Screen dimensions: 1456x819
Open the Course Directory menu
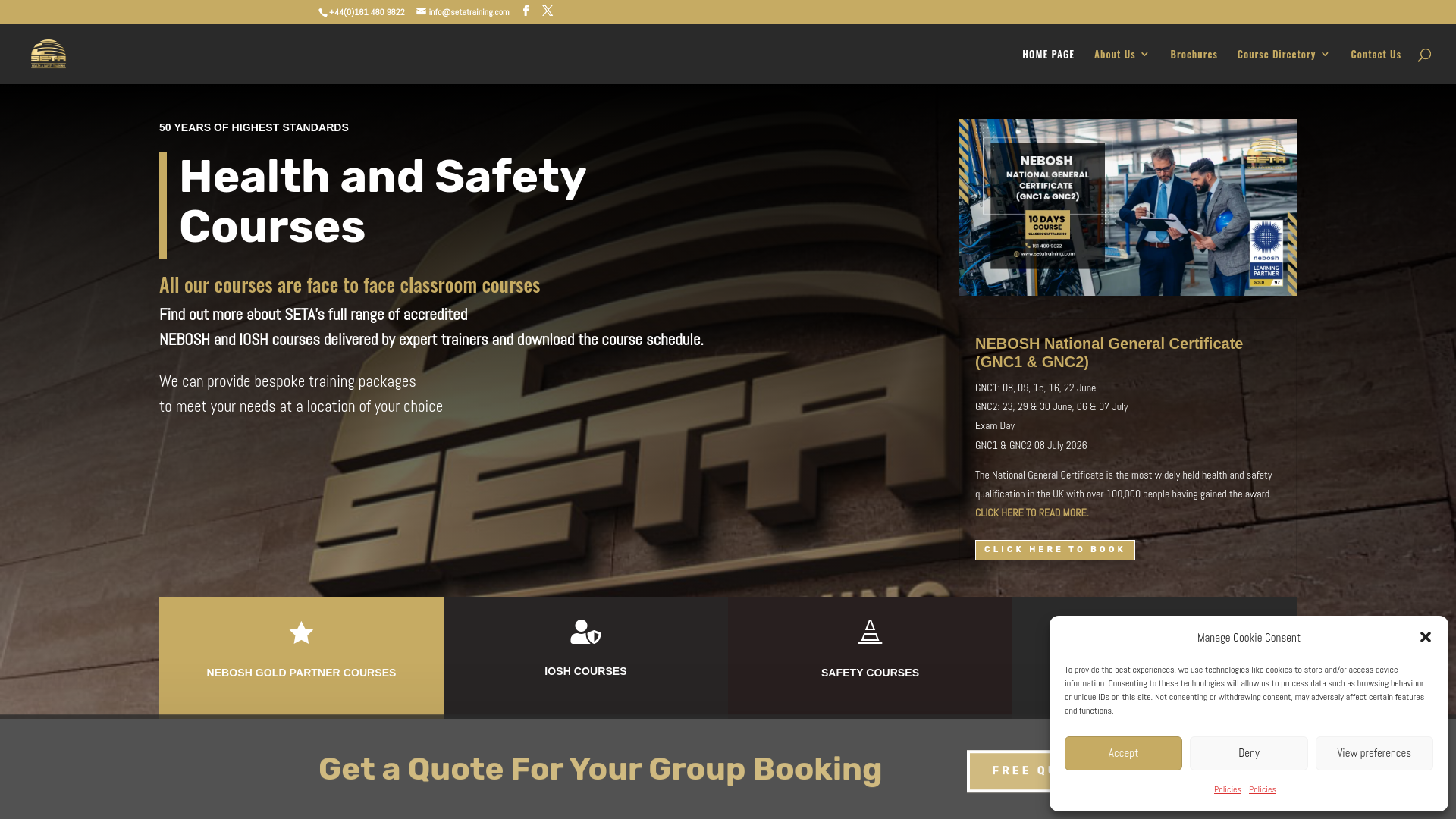coord(1276,54)
